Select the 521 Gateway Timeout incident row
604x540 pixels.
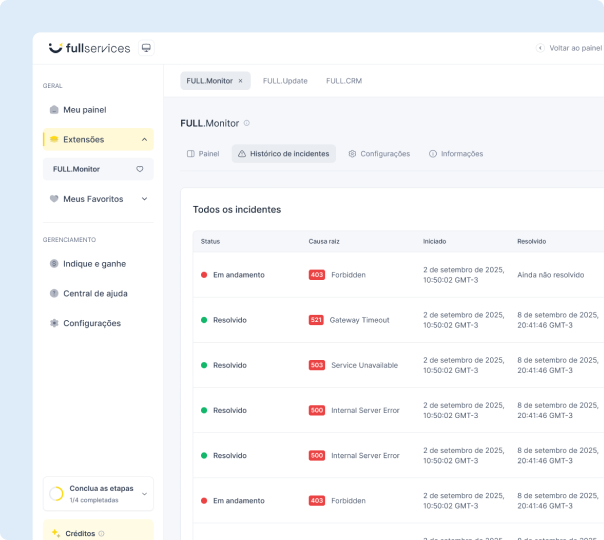(x=400, y=320)
